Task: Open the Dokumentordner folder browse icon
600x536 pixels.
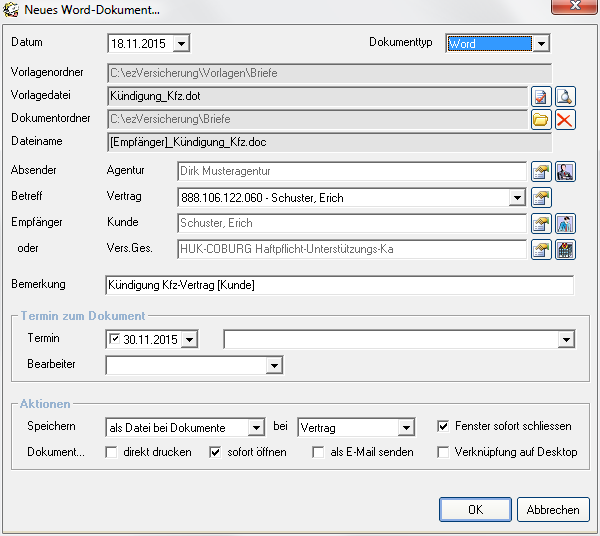Action: (541, 120)
